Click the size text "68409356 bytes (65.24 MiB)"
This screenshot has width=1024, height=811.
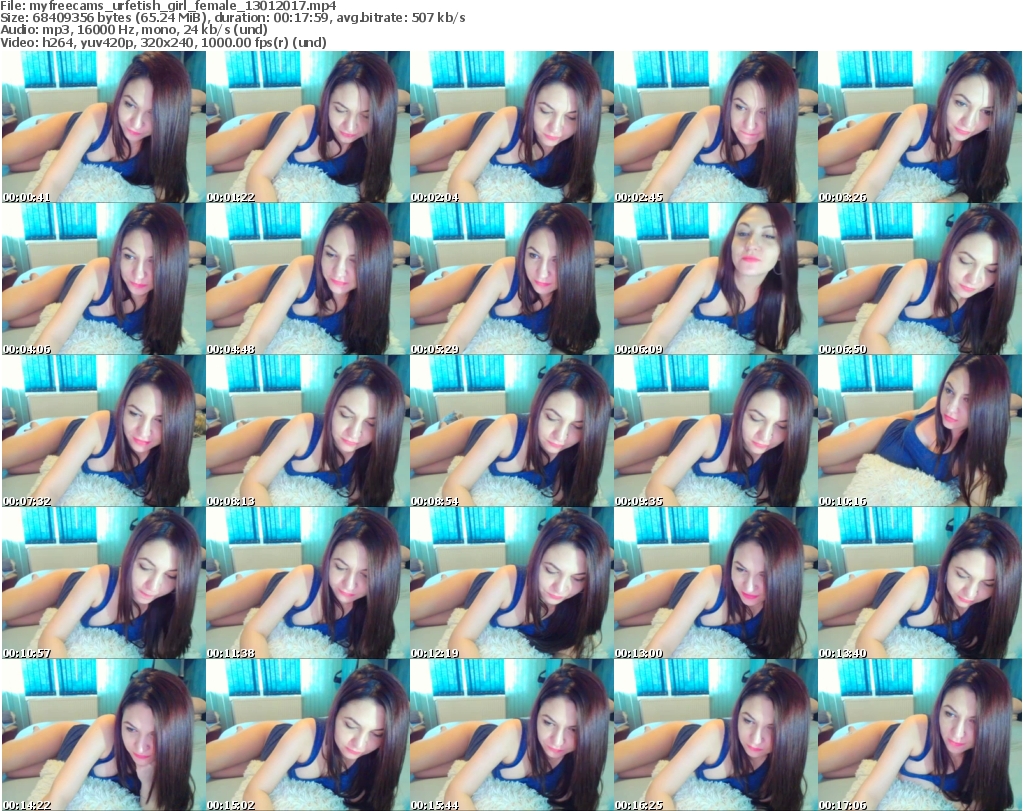pos(120,18)
